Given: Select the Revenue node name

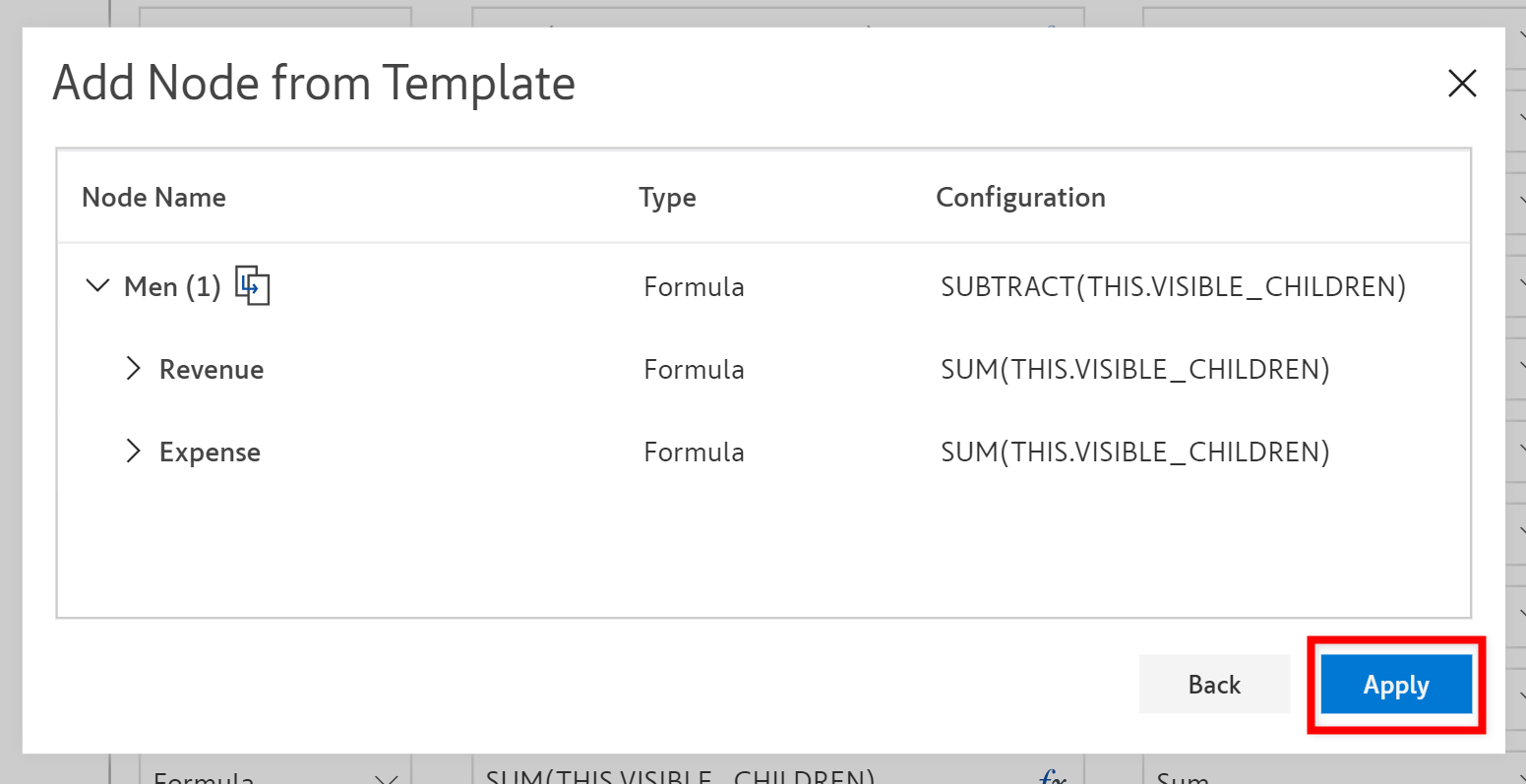Looking at the screenshot, I should (212, 370).
